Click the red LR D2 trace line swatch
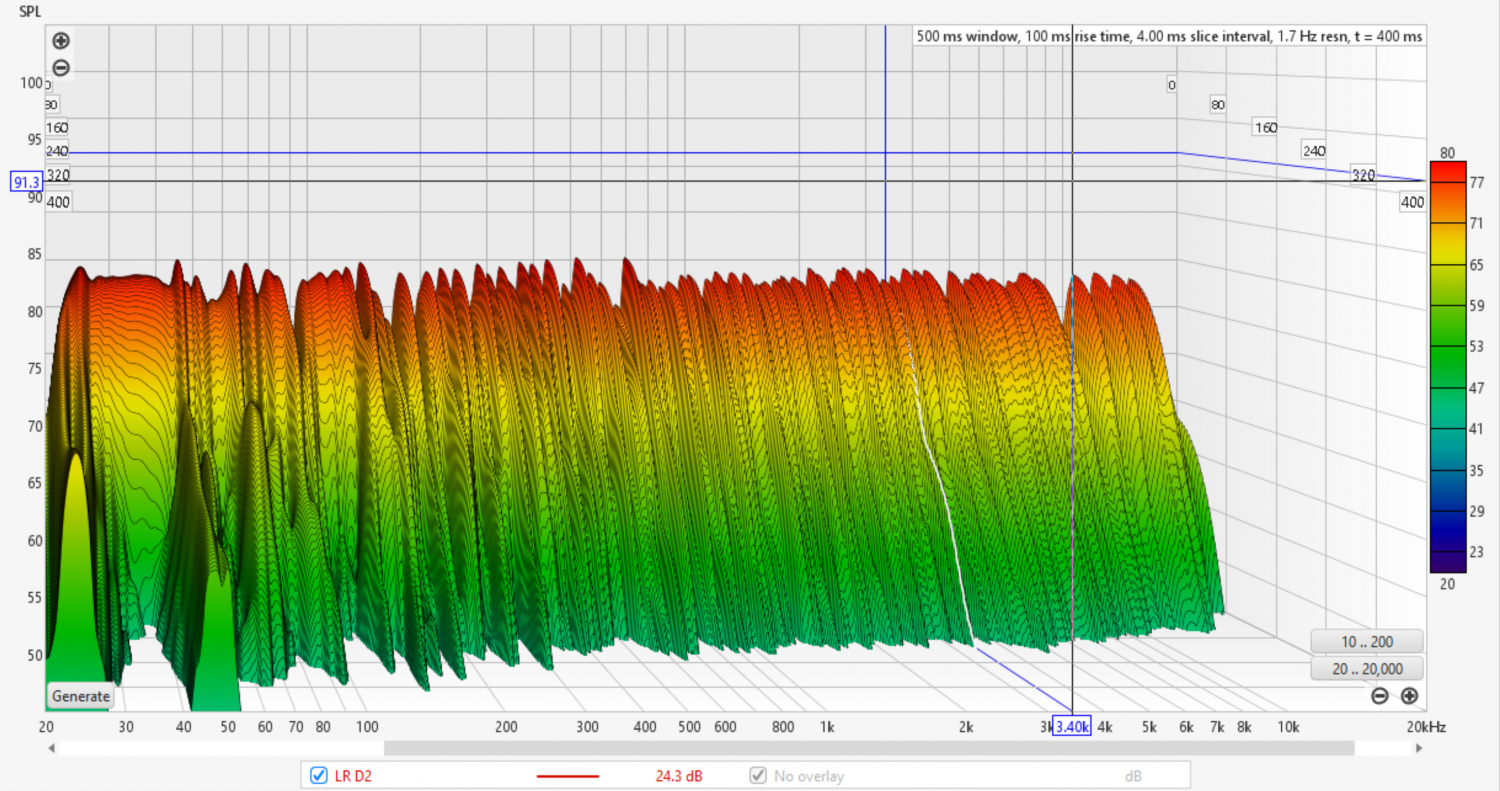Image resolution: width=1500 pixels, height=791 pixels. [568, 776]
